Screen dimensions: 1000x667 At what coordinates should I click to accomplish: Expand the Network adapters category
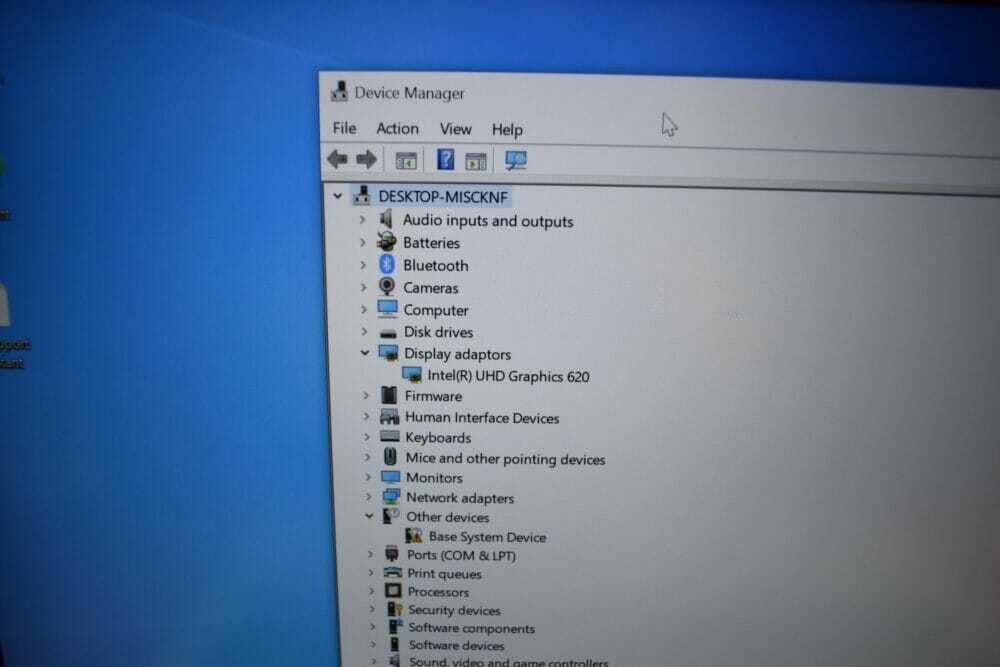(368, 497)
